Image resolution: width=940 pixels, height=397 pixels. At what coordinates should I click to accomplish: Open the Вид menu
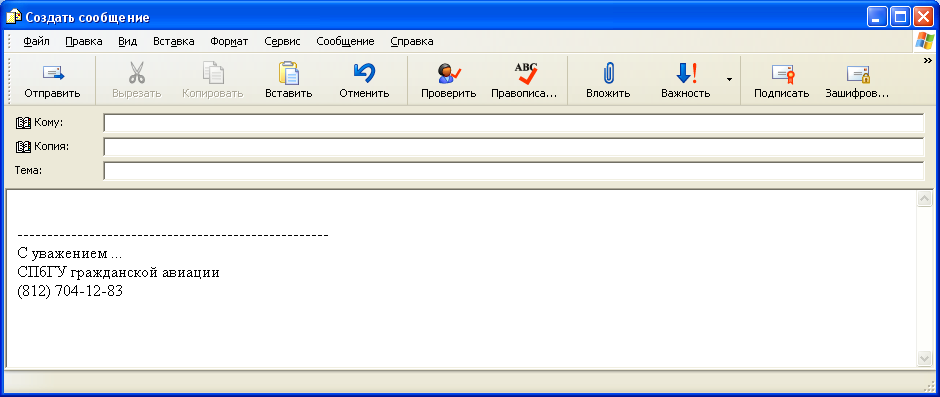click(x=128, y=41)
